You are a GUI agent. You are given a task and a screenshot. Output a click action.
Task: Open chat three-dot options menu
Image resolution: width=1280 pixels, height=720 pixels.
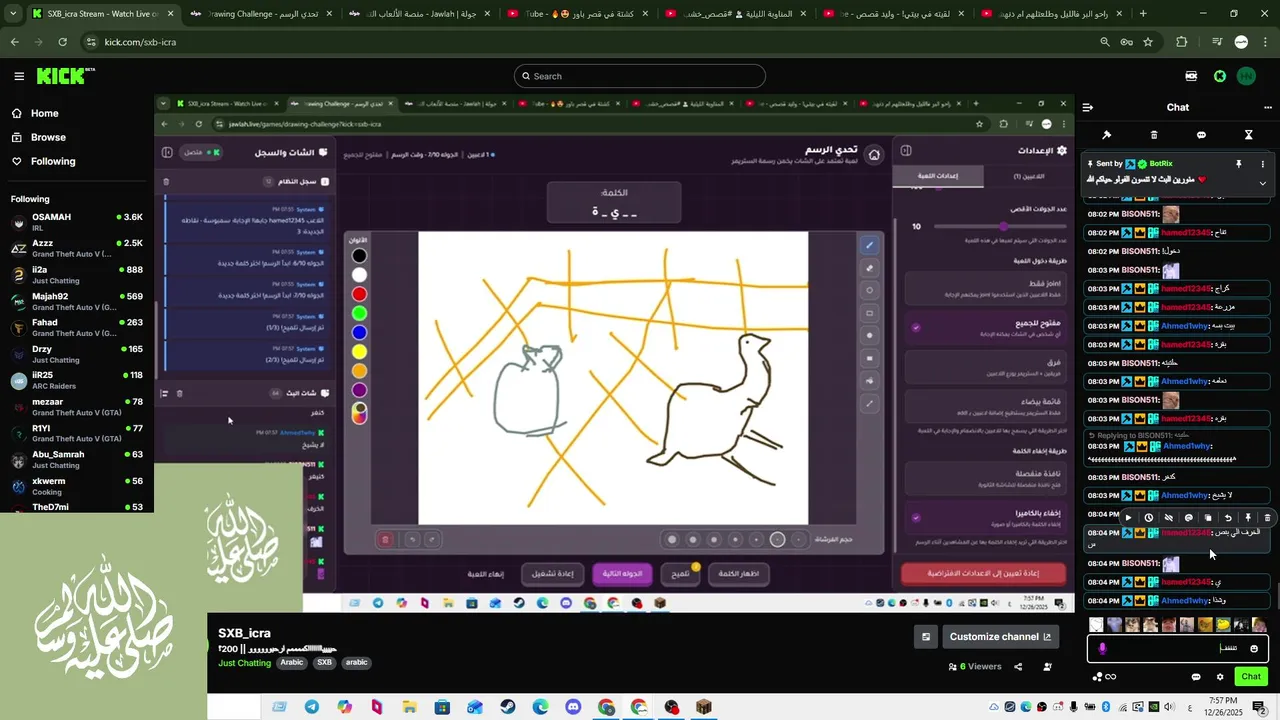click(x=1268, y=107)
